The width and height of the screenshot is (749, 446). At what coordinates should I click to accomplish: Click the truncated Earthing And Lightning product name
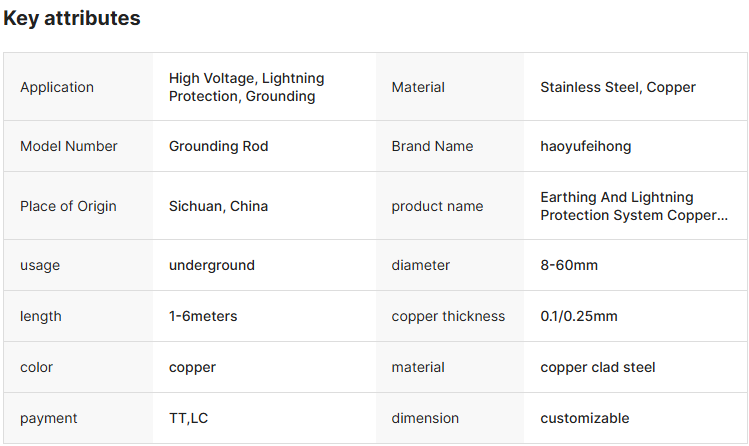click(x=633, y=206)
